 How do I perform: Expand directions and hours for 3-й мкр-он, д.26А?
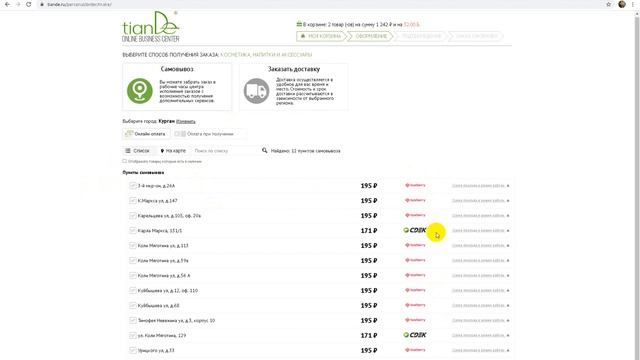pyautogui.click(x=480, y=186)
